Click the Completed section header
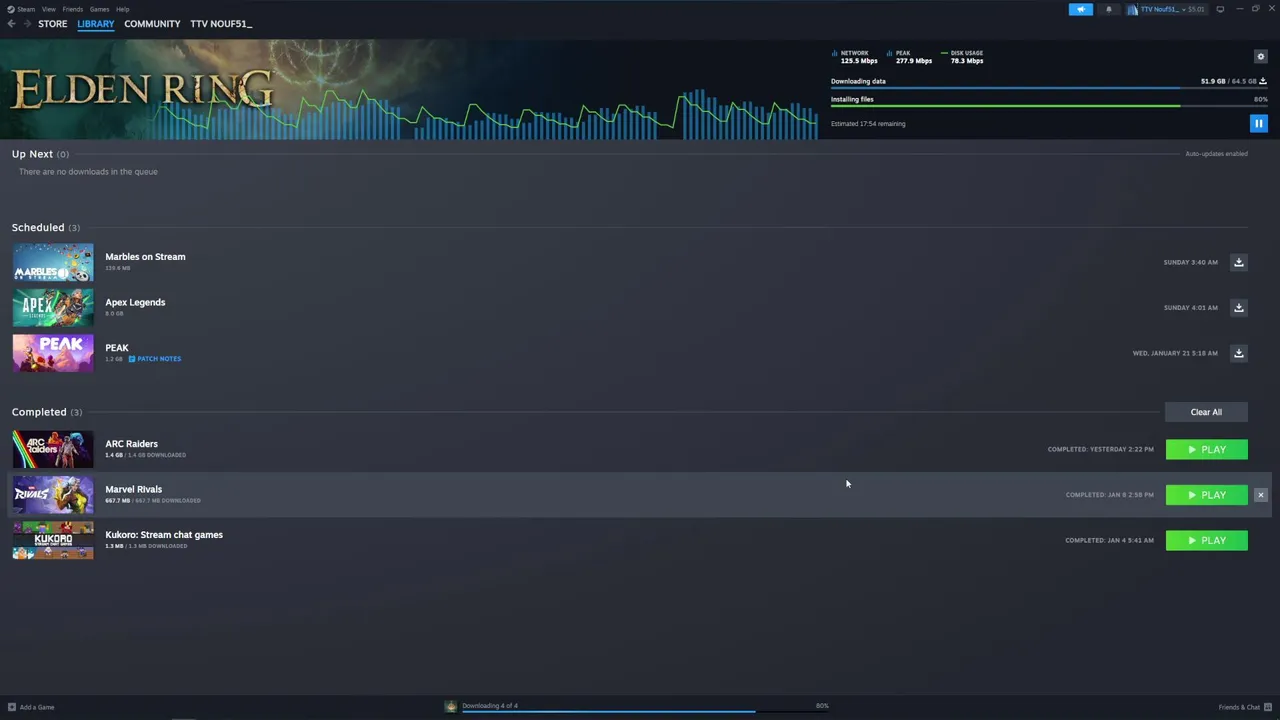 click(x=47, y=412)
